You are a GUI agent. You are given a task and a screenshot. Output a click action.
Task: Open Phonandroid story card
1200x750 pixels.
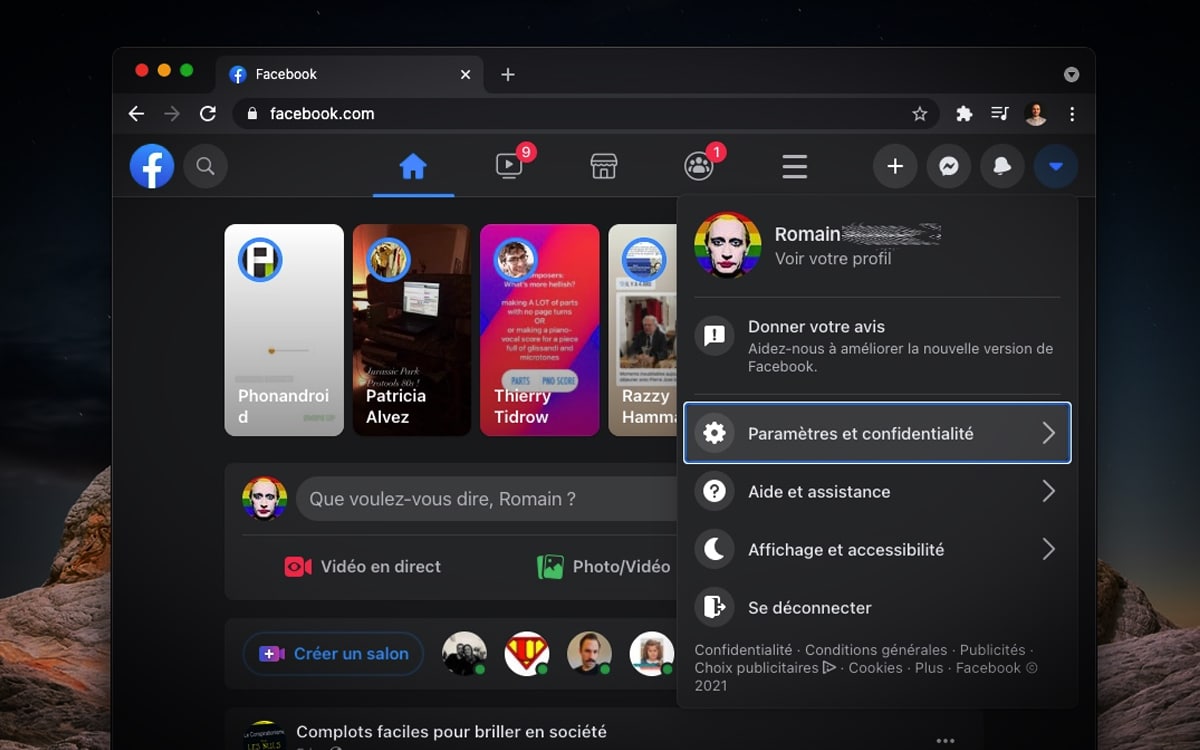click(x=284, y=330)
